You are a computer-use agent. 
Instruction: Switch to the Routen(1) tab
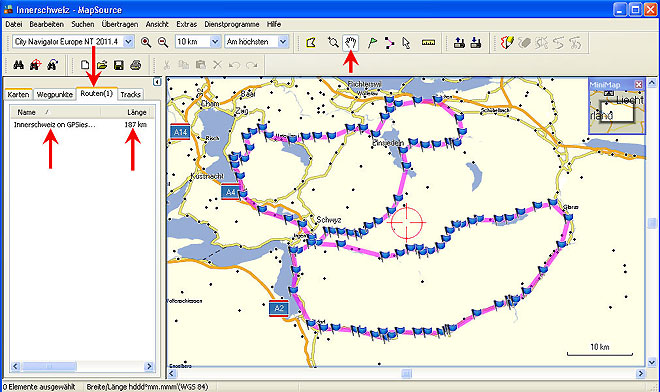coord(97,93)
